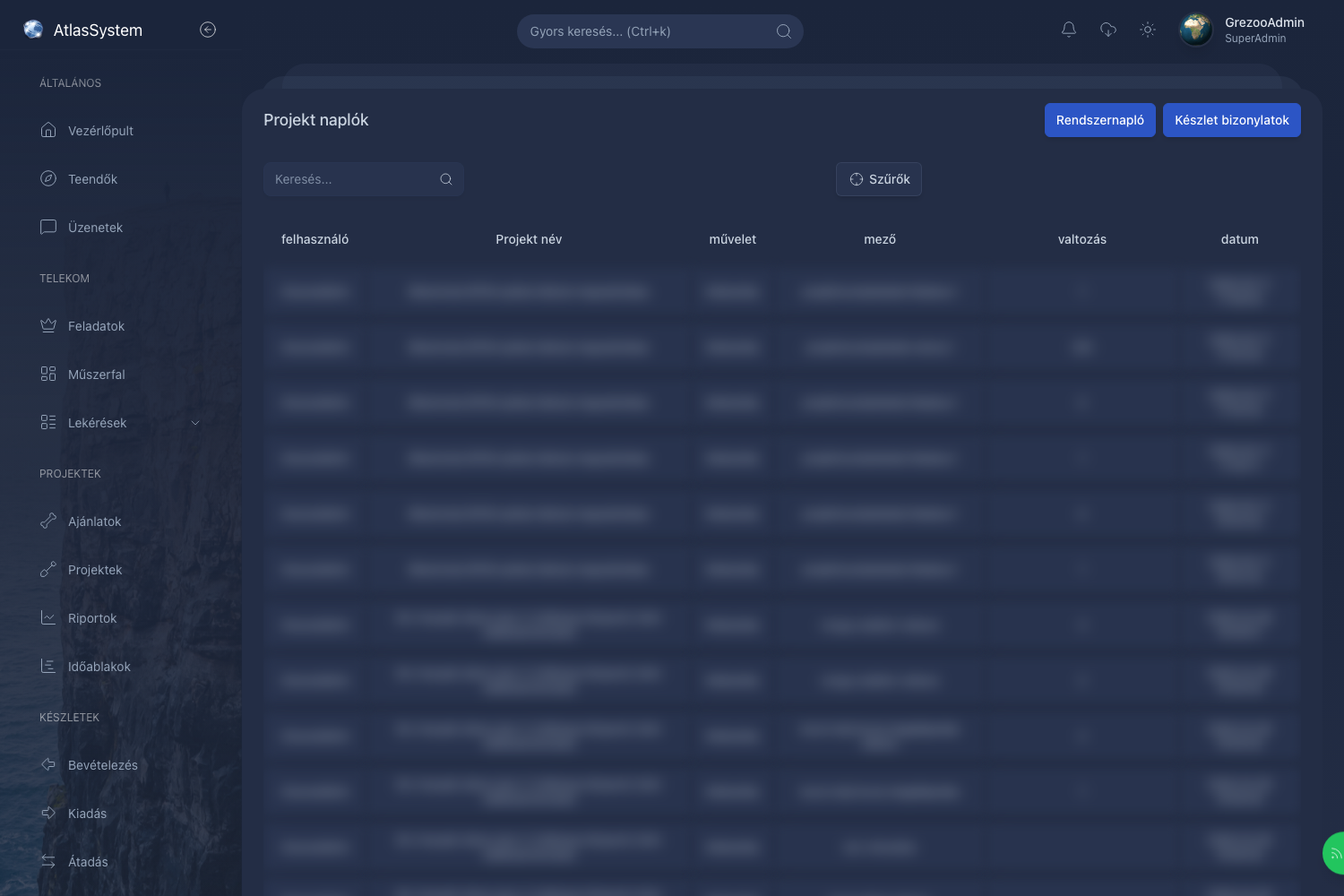The image size is (1344, 896).
Task: Click the green feed button at the screen edge
Action: coord(1333,853)
